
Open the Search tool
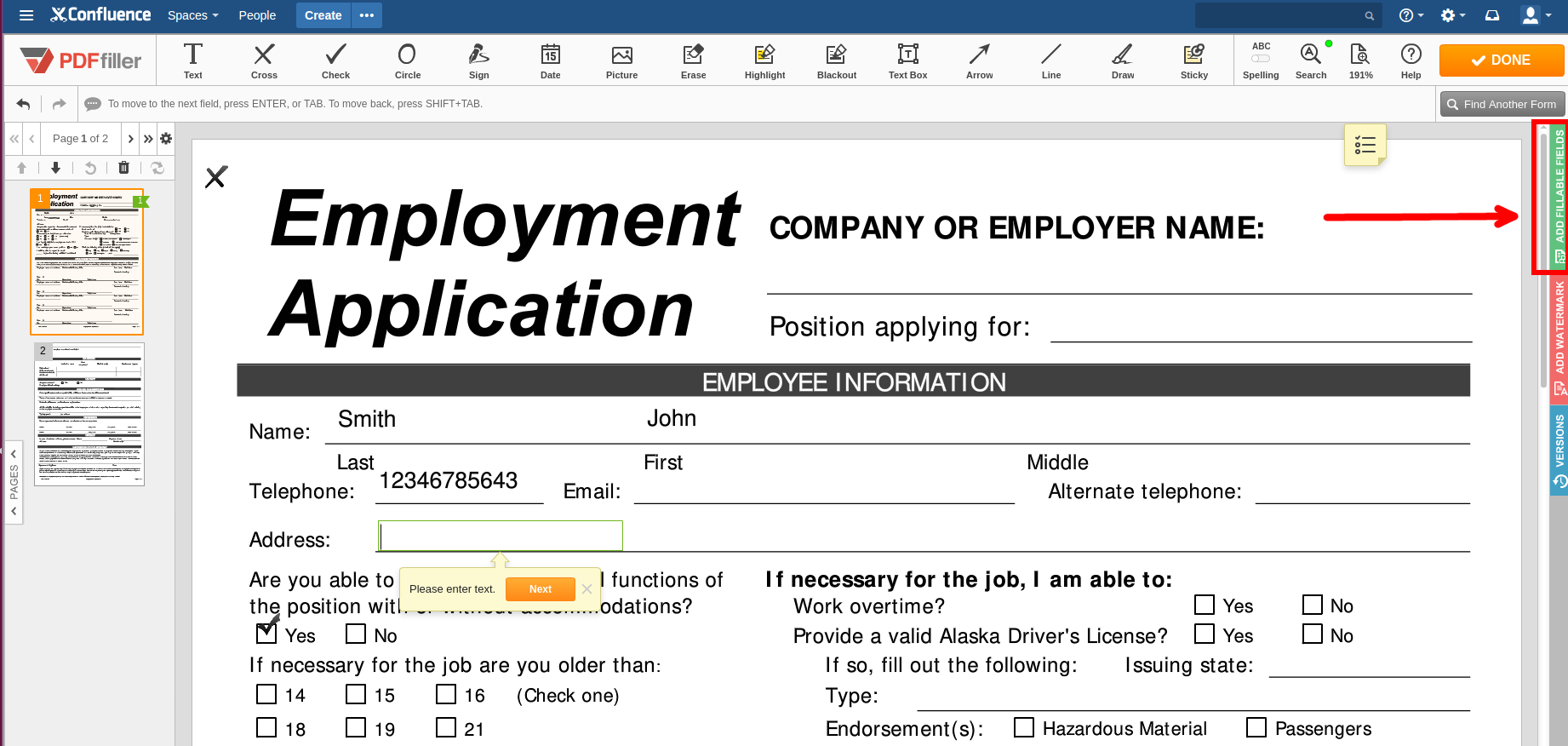(x=1311, y=60)
